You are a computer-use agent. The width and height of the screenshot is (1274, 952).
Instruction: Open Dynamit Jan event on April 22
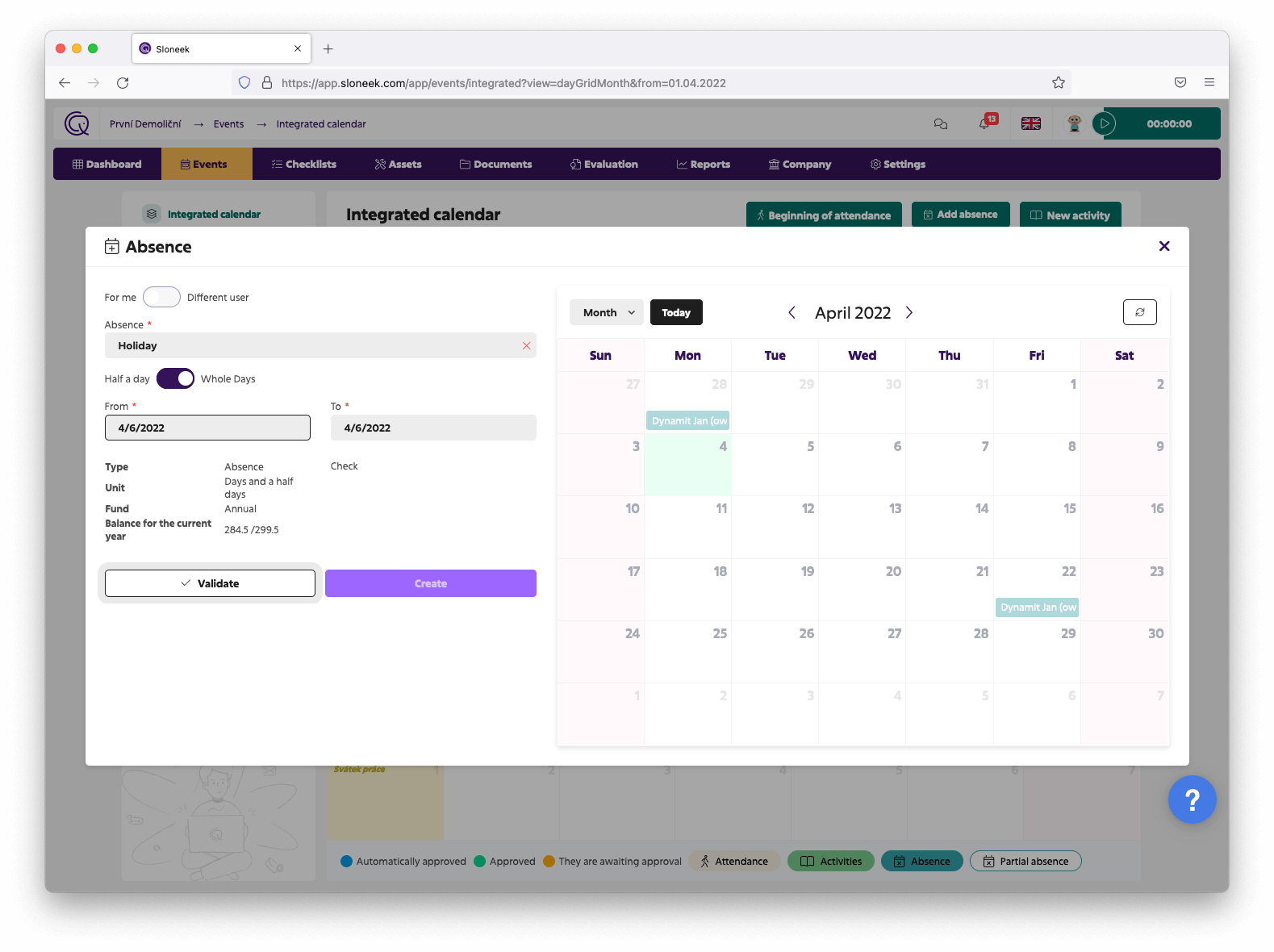pos(1038,607)
